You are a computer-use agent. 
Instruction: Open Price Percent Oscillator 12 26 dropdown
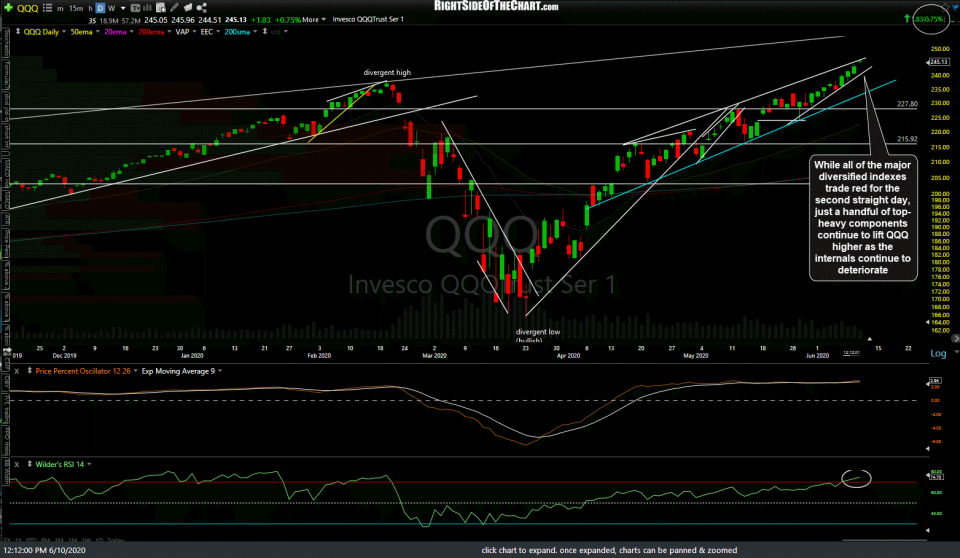point(134,371)
